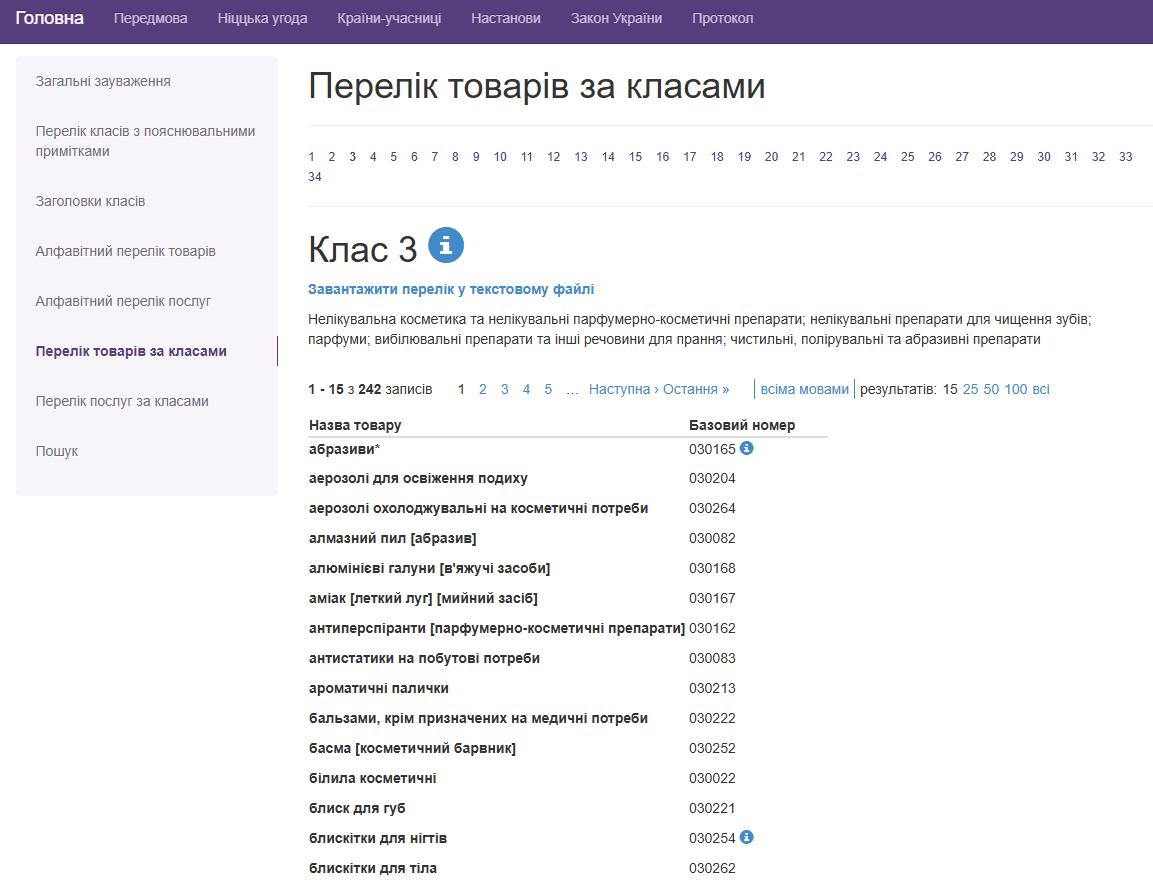The width and height of the screenshot is (1153, 896).
Task: Open the Протокол navigation item
Action: click(722, 19)
